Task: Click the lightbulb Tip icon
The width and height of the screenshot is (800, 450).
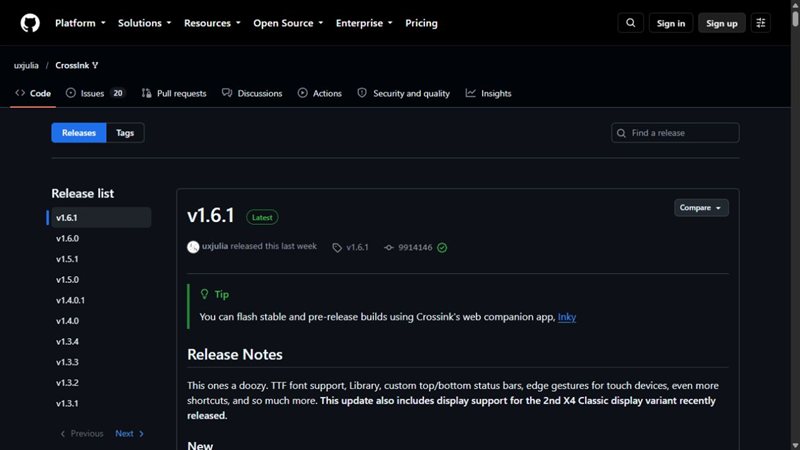Action: [204, 294]
